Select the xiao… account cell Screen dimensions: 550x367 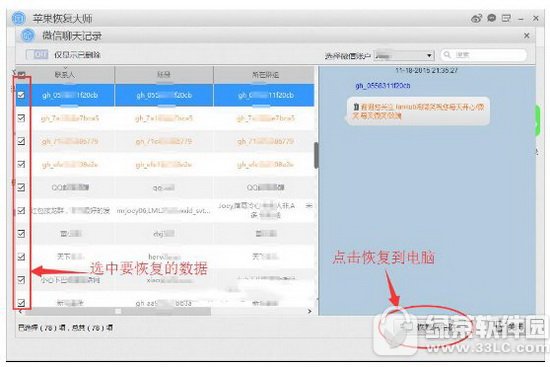(164, 280)
